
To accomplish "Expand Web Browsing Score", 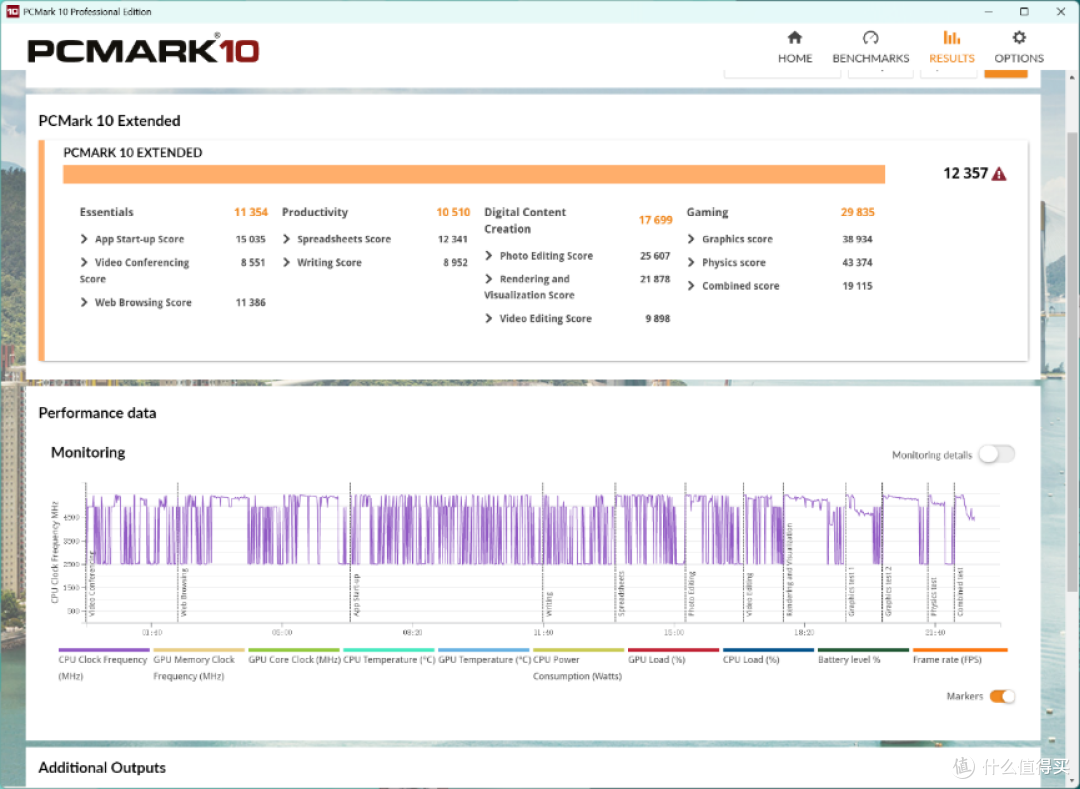I will pos(85,302).
